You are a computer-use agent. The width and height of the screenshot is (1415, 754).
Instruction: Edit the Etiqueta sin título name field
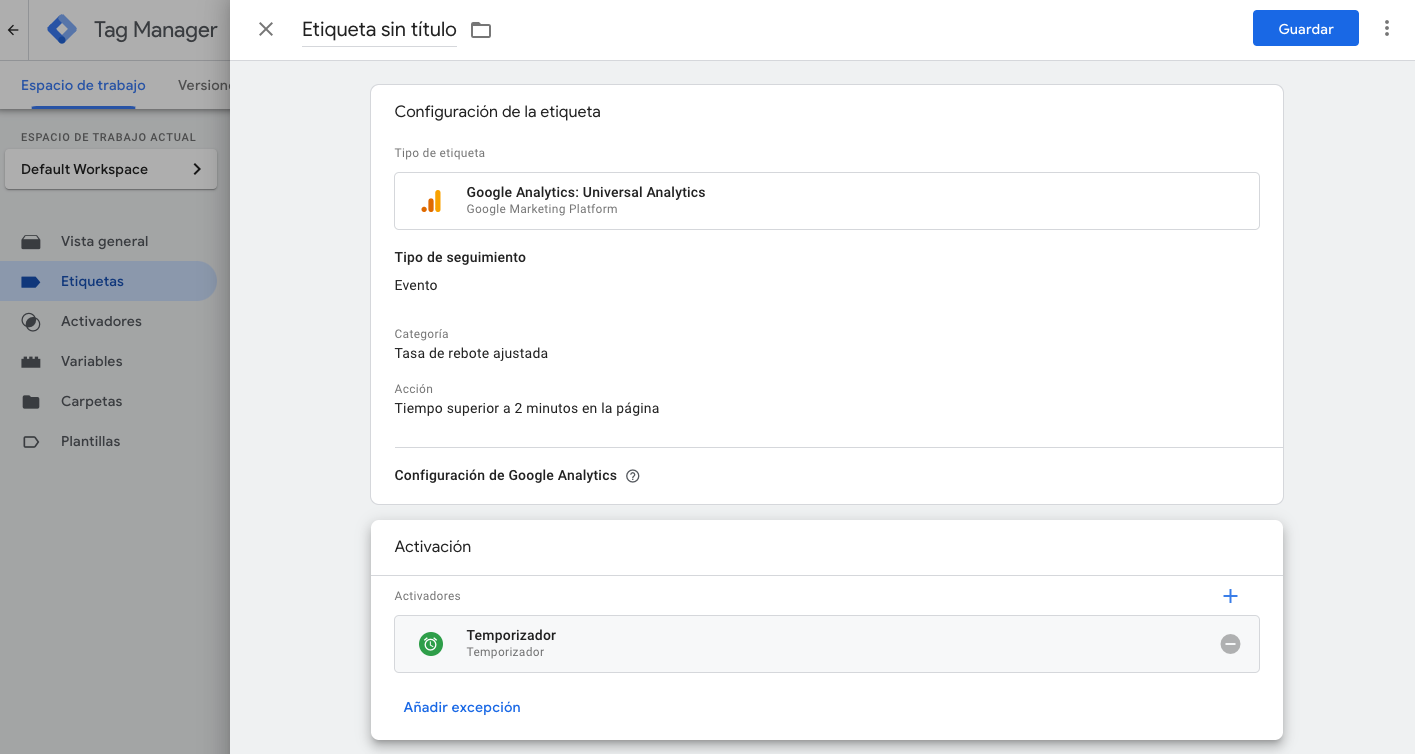tap(379, 30)
